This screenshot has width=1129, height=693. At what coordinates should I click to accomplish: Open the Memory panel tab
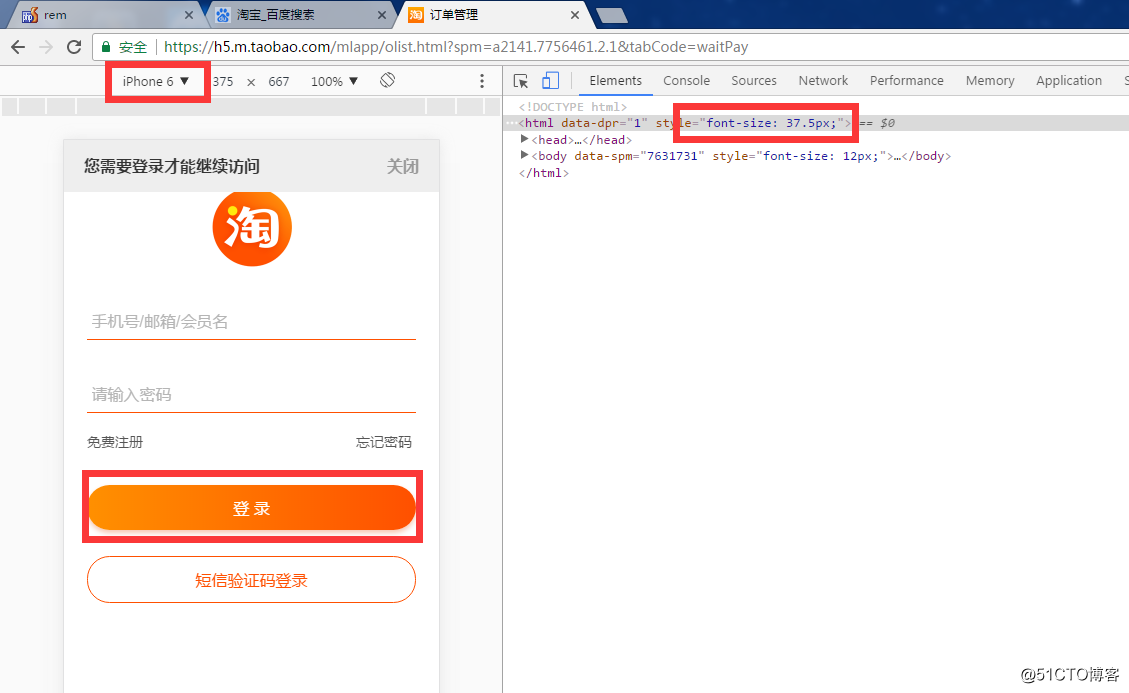click(990, 81)
